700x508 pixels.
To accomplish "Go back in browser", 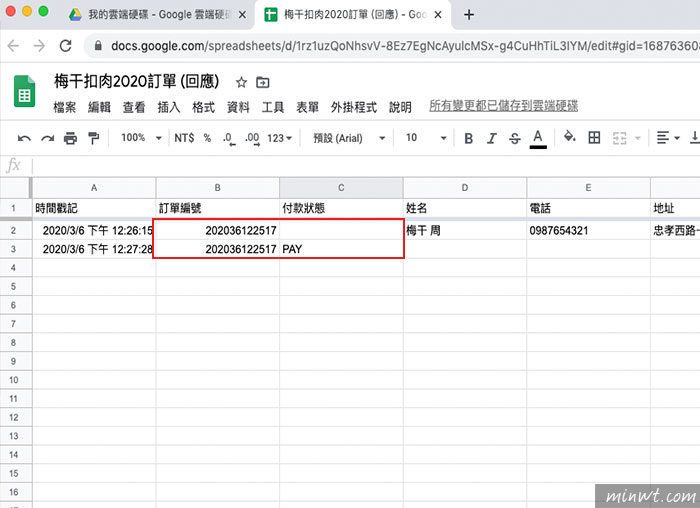I will (13, 46).
